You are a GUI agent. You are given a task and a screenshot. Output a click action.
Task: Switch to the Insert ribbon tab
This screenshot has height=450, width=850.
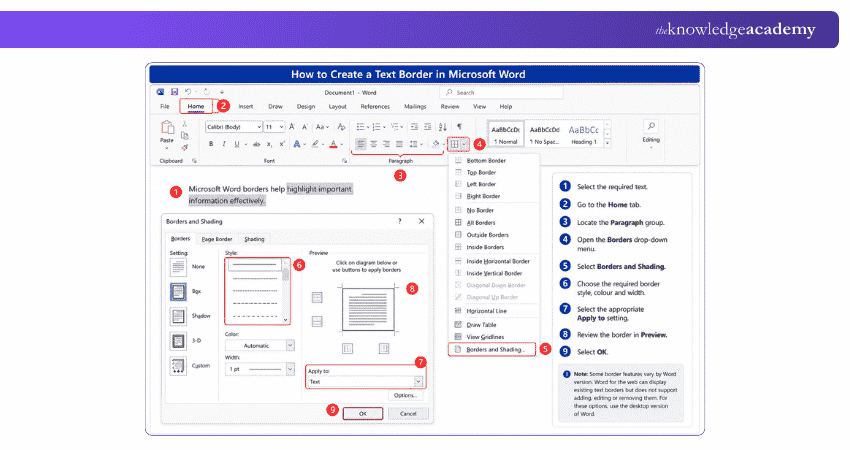click(x=246, y=107)
